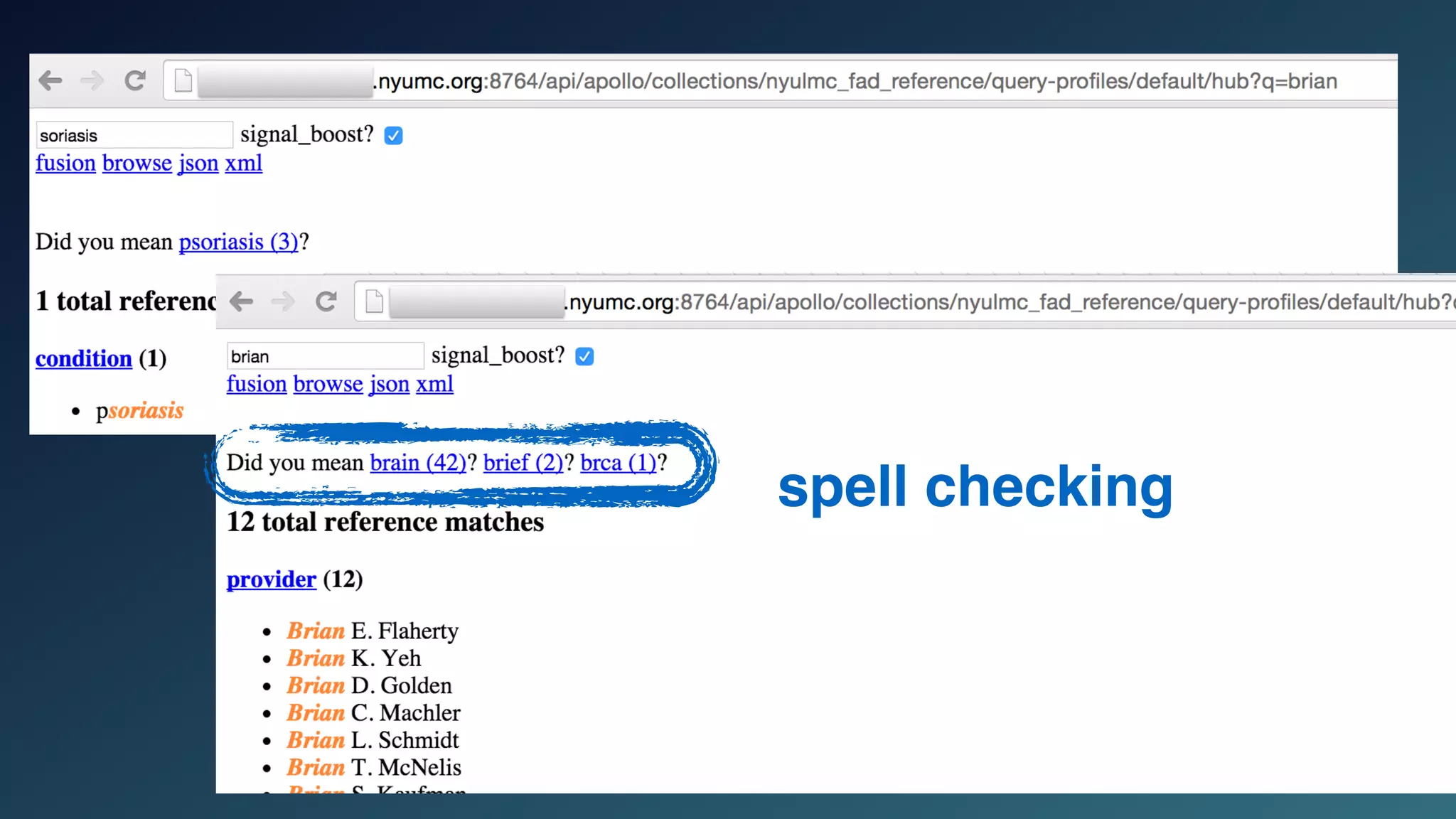Click the page icon in the rear window address bar
This screenshot has width=1456, height=819.
(x=183, y=80)
